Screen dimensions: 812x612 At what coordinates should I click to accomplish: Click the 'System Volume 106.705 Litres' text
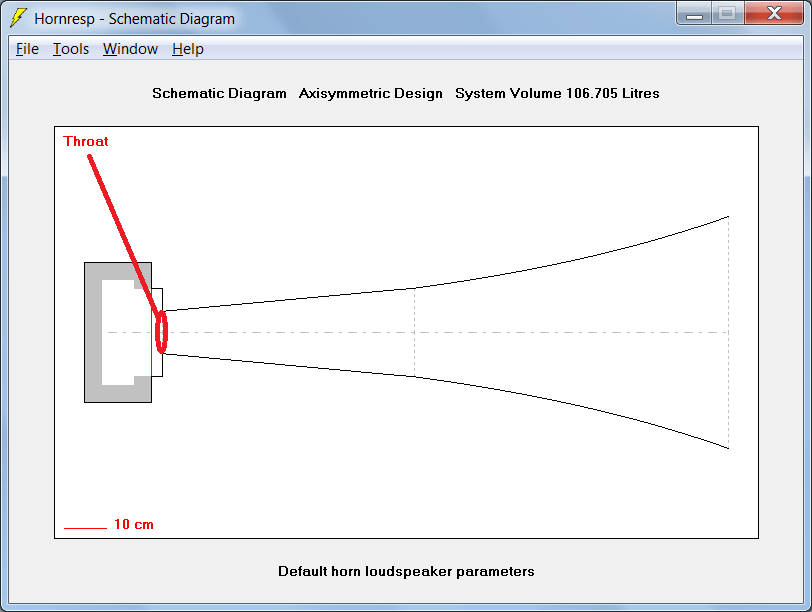click(557, 93)
